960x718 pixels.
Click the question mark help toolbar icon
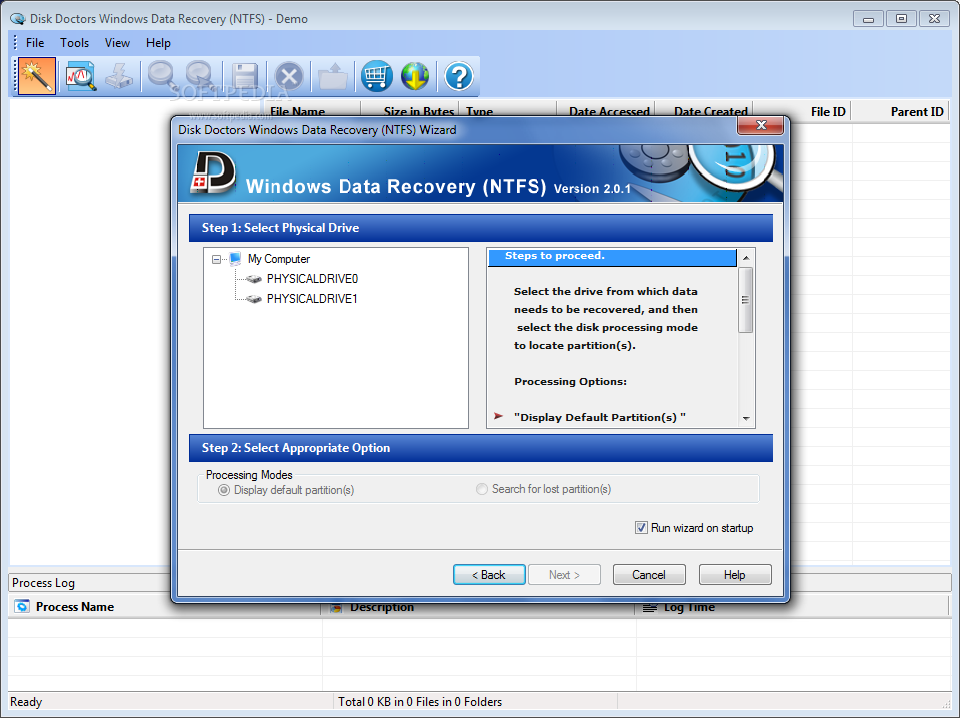tap(459, 77)
